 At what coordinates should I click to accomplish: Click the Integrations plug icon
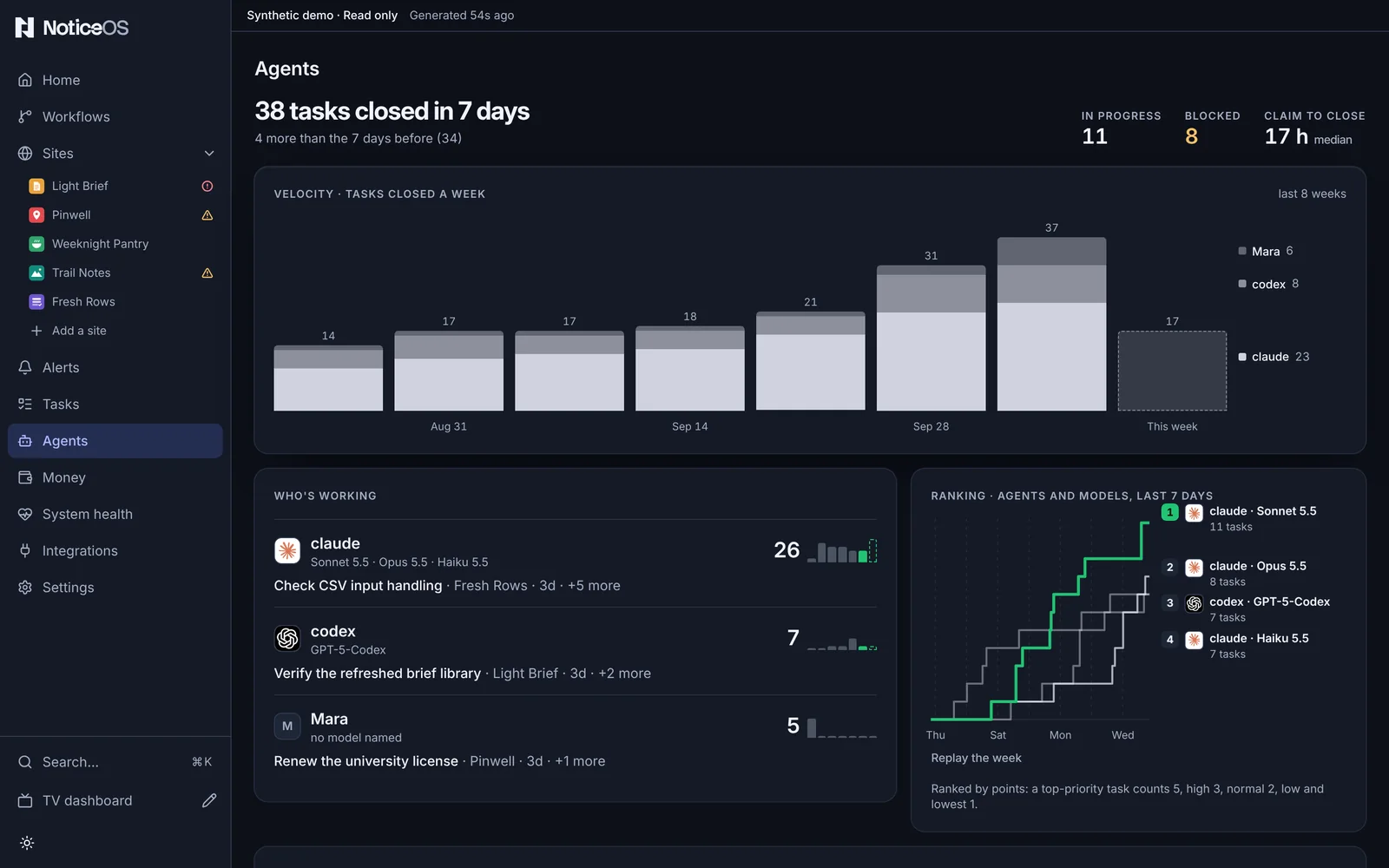(x=25, y=550)
